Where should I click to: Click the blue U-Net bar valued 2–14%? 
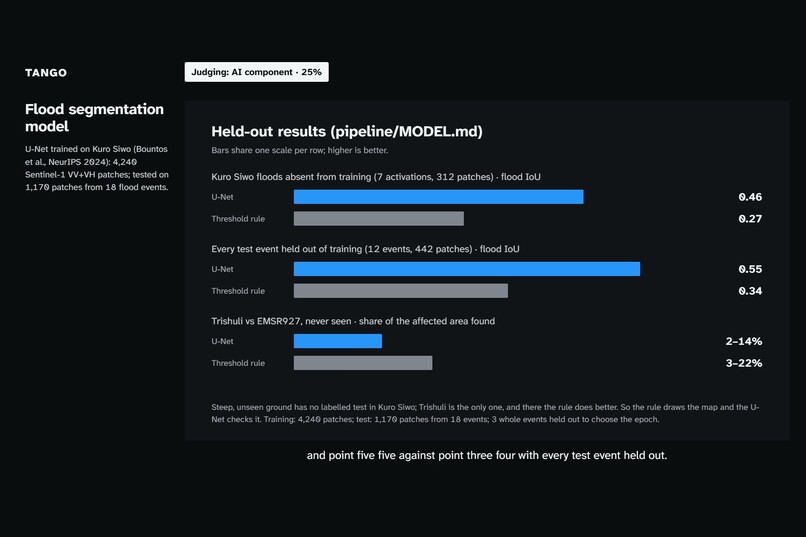338,341
